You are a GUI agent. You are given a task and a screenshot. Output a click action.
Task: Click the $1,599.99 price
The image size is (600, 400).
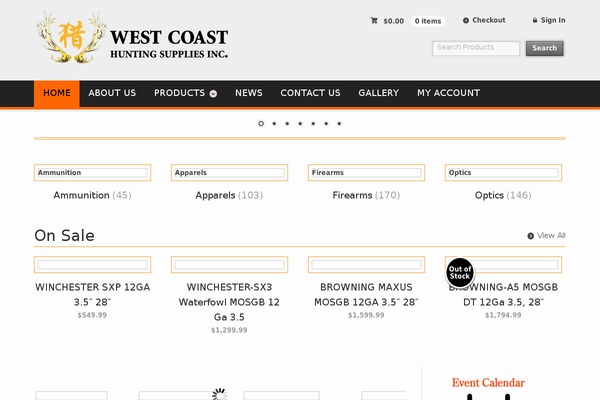(366, 315)
